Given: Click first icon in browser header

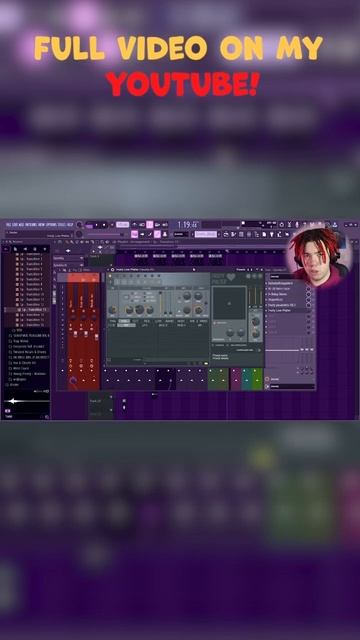Looking at the screenshot, I should click(5, 249).
